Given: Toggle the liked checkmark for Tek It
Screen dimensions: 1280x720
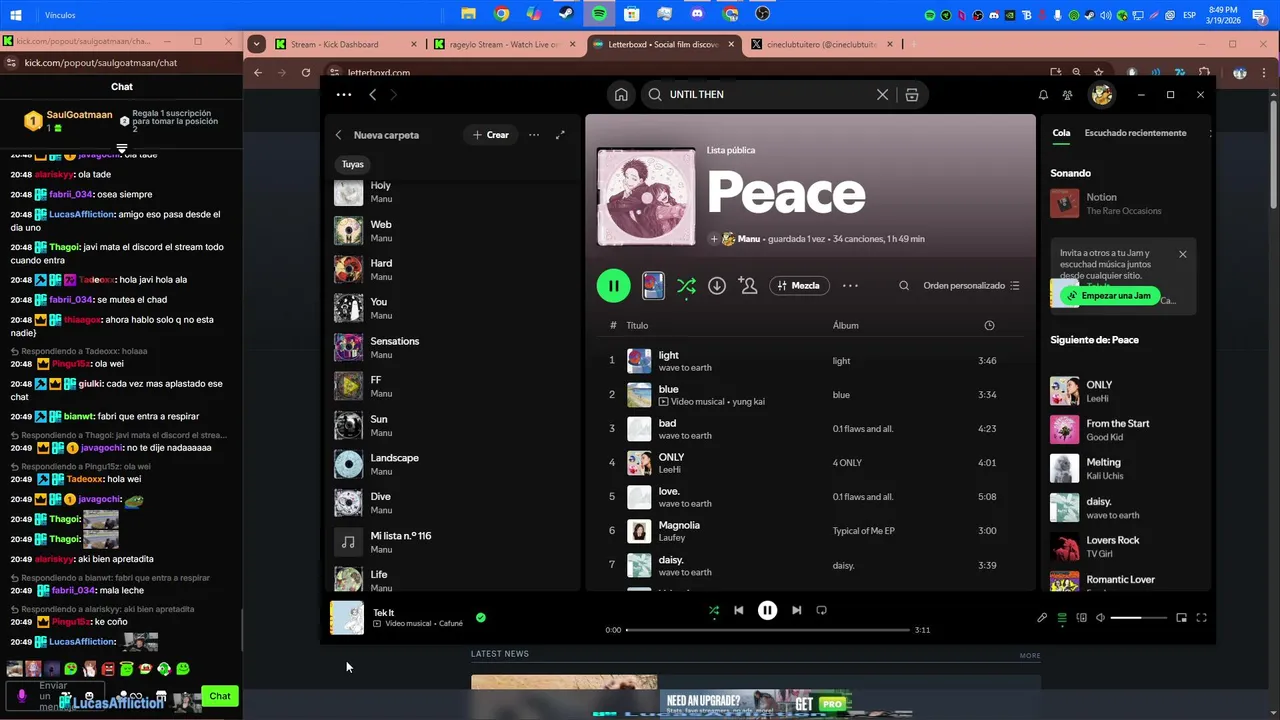Looking at the screenshot, I should tap(481, 617).
